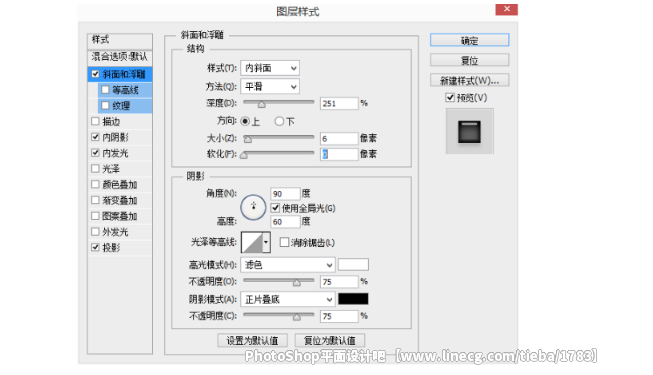Image resolution: width=653 pixels, height=375 pixels.
Task: Open the 投影 settings entry
Action: (111, 248)
